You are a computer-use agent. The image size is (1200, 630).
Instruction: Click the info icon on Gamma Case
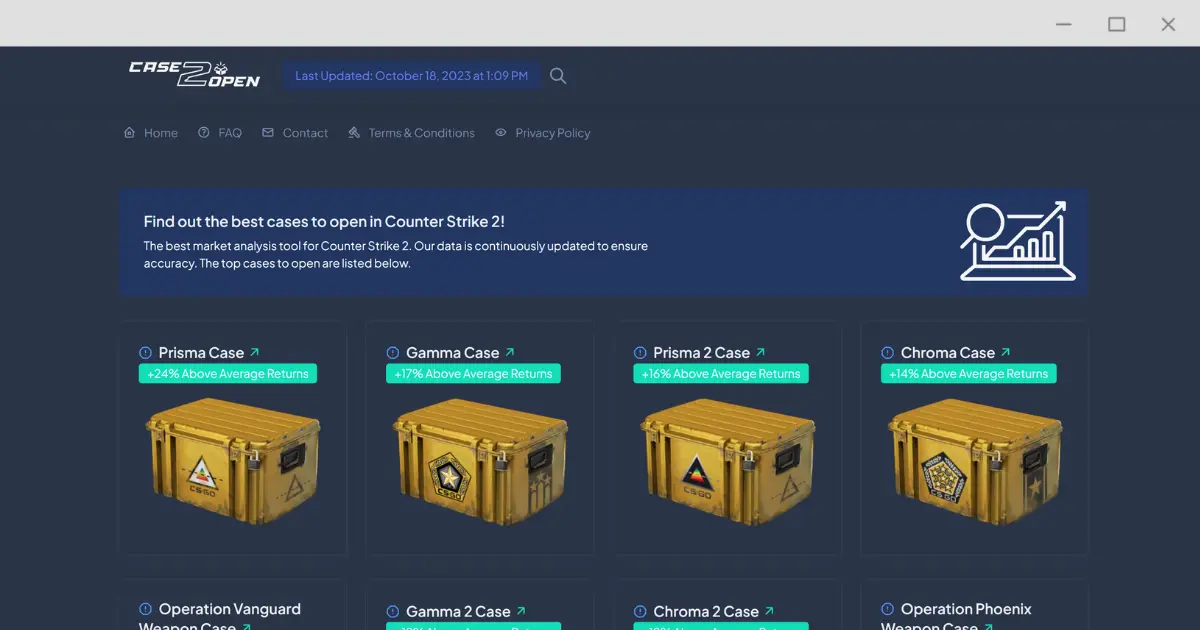click(391, 352)
